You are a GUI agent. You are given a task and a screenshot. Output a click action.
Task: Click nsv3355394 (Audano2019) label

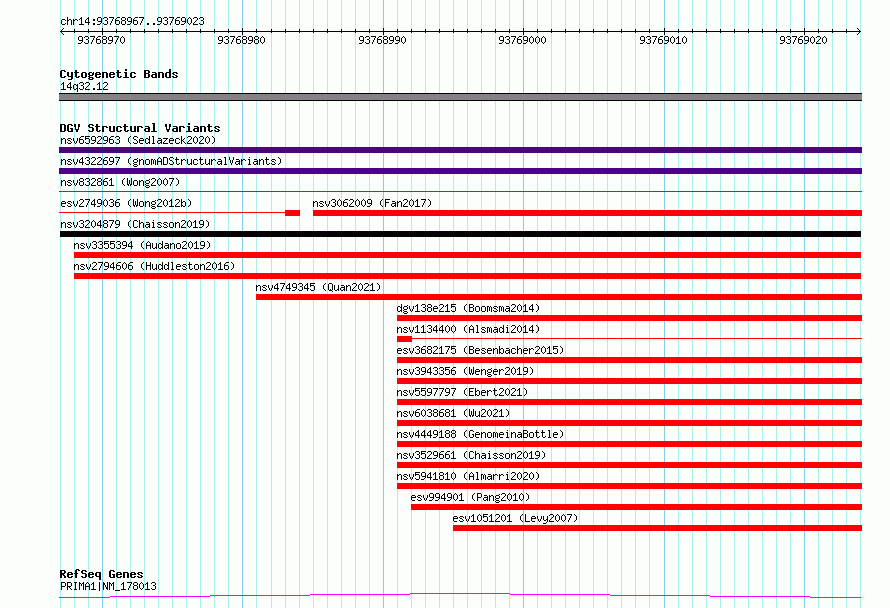click(142, 245)
